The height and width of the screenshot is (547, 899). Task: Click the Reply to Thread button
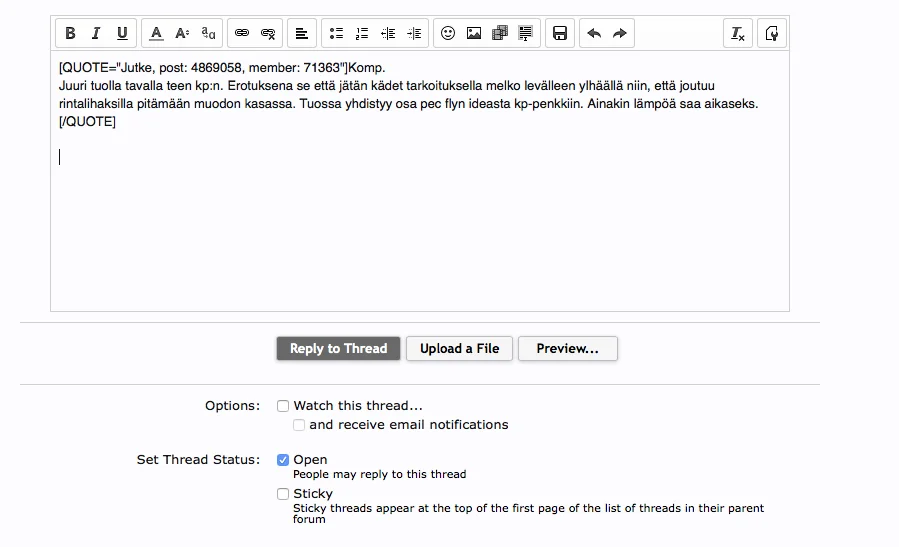click(338, 348)
